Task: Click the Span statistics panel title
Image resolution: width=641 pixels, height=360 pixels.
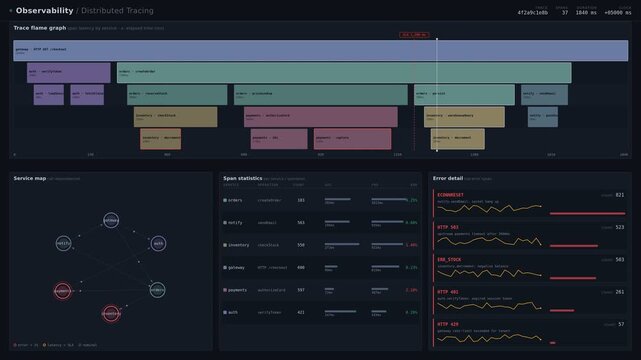Action: coord(243,178)
